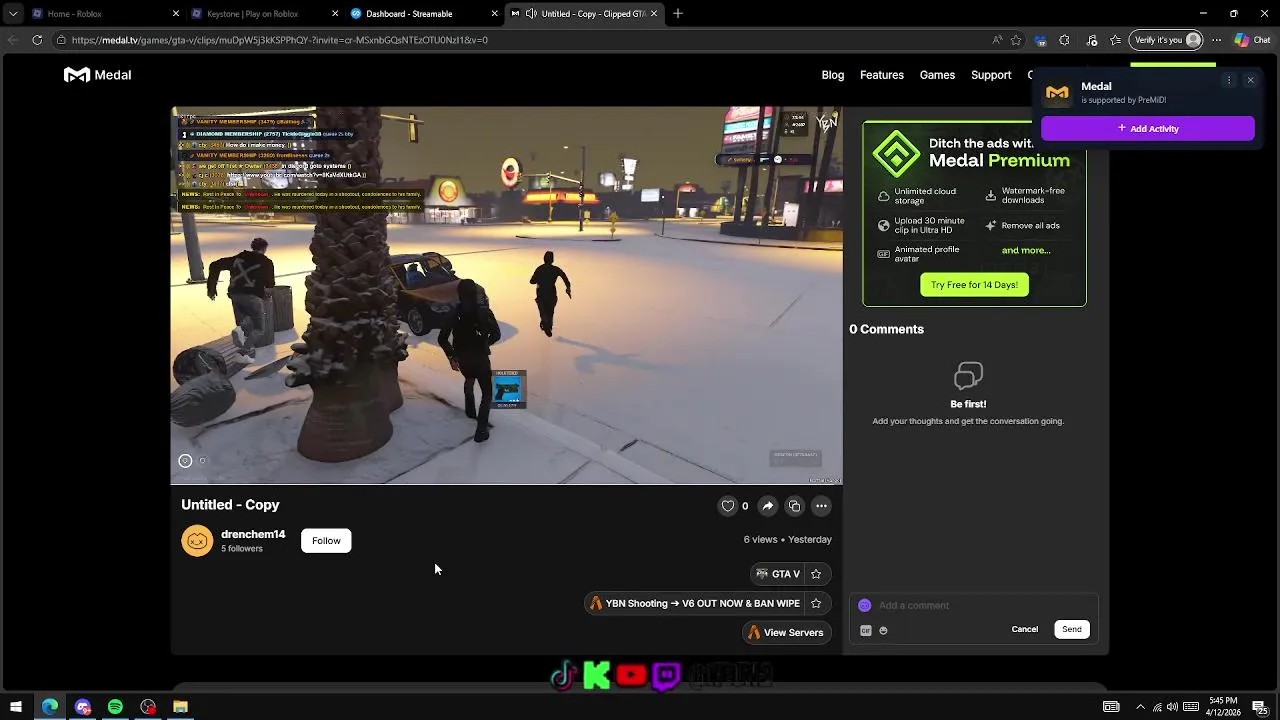Image resolution: width=1280 pixels, height=720 pixels.
Task: Click the Verify it's you profile button
Action: [x=1167, y=40]
